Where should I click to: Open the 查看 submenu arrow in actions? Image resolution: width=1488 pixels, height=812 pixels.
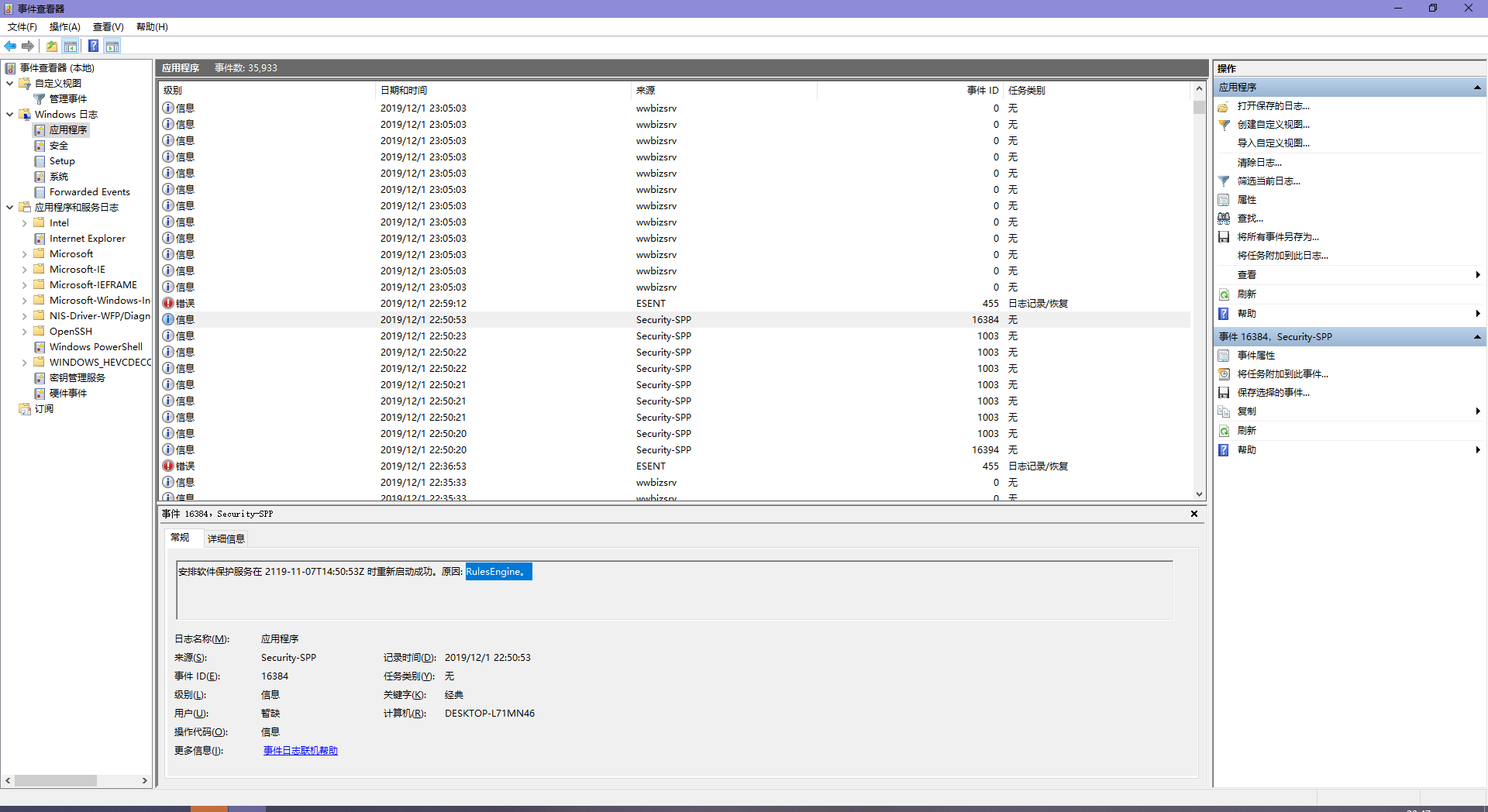(x=1478, y=275)
